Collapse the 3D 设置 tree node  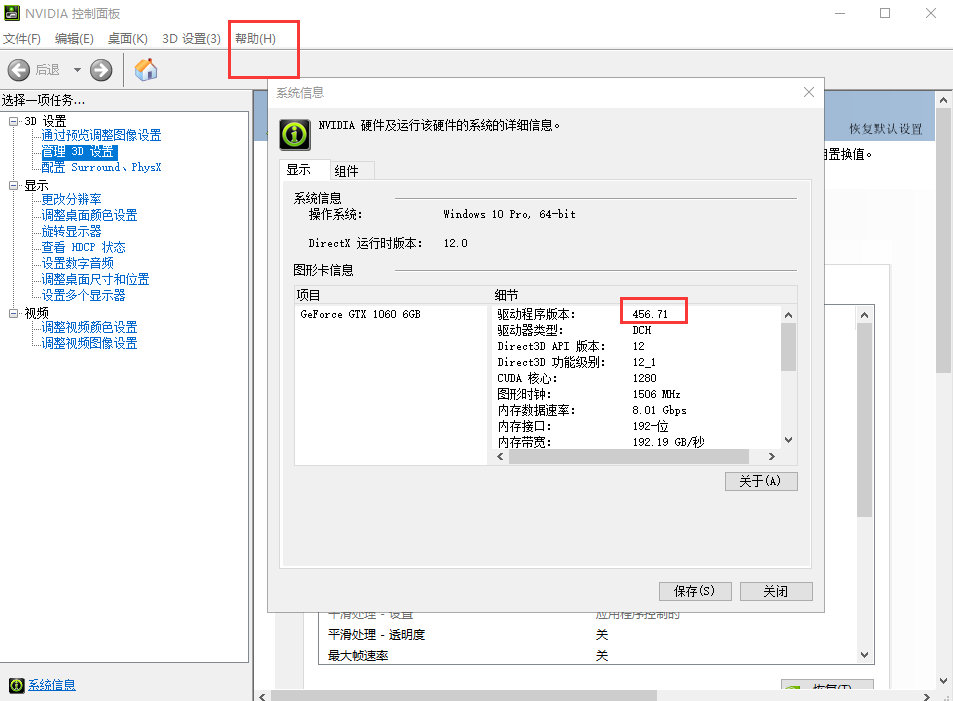coord(13,121)
